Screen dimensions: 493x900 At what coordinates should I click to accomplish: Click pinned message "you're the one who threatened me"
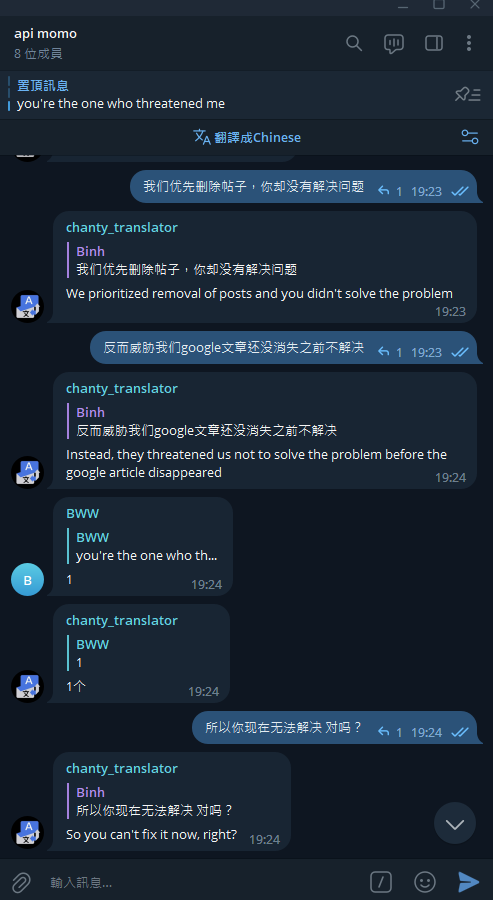pos(121,104)
